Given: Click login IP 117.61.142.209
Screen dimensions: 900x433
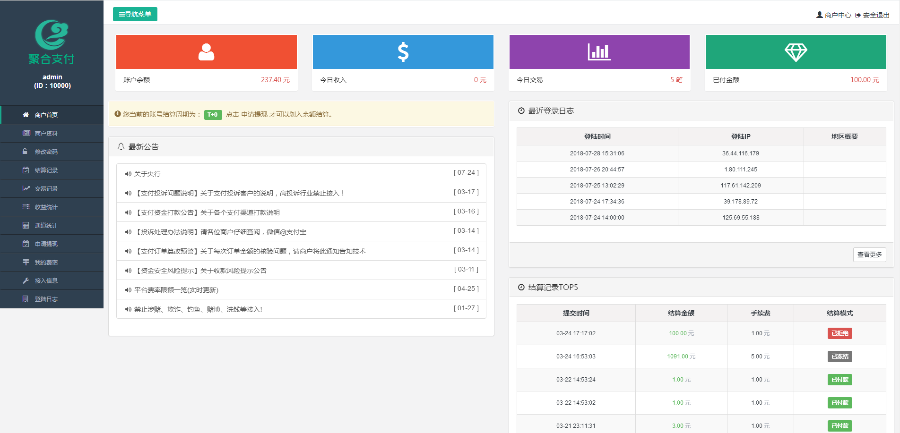Looking at the screenshot, I should click(740, 185).
